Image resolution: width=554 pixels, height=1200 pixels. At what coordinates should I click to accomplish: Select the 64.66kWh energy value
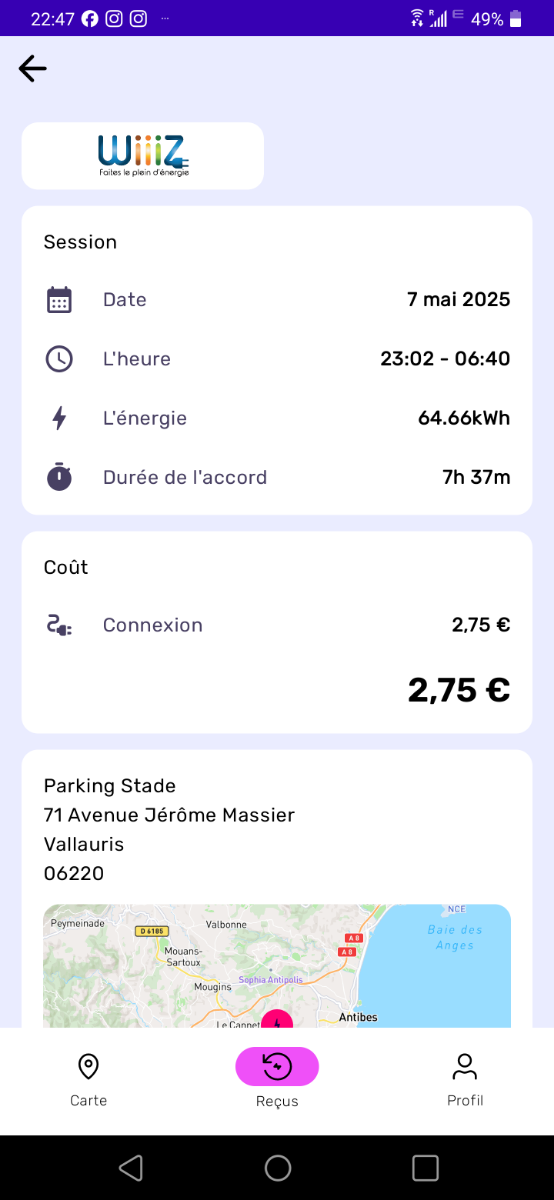[x=464, y=418]
